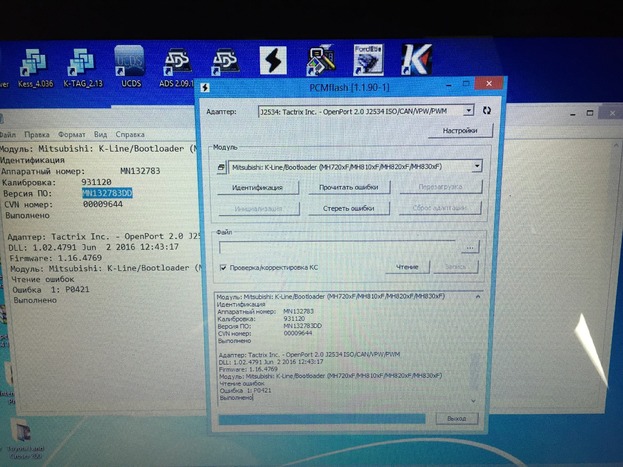Click the module list icon beside Mitsubishi dropdown
The image size is (623, 467).
tap(222, 166)
